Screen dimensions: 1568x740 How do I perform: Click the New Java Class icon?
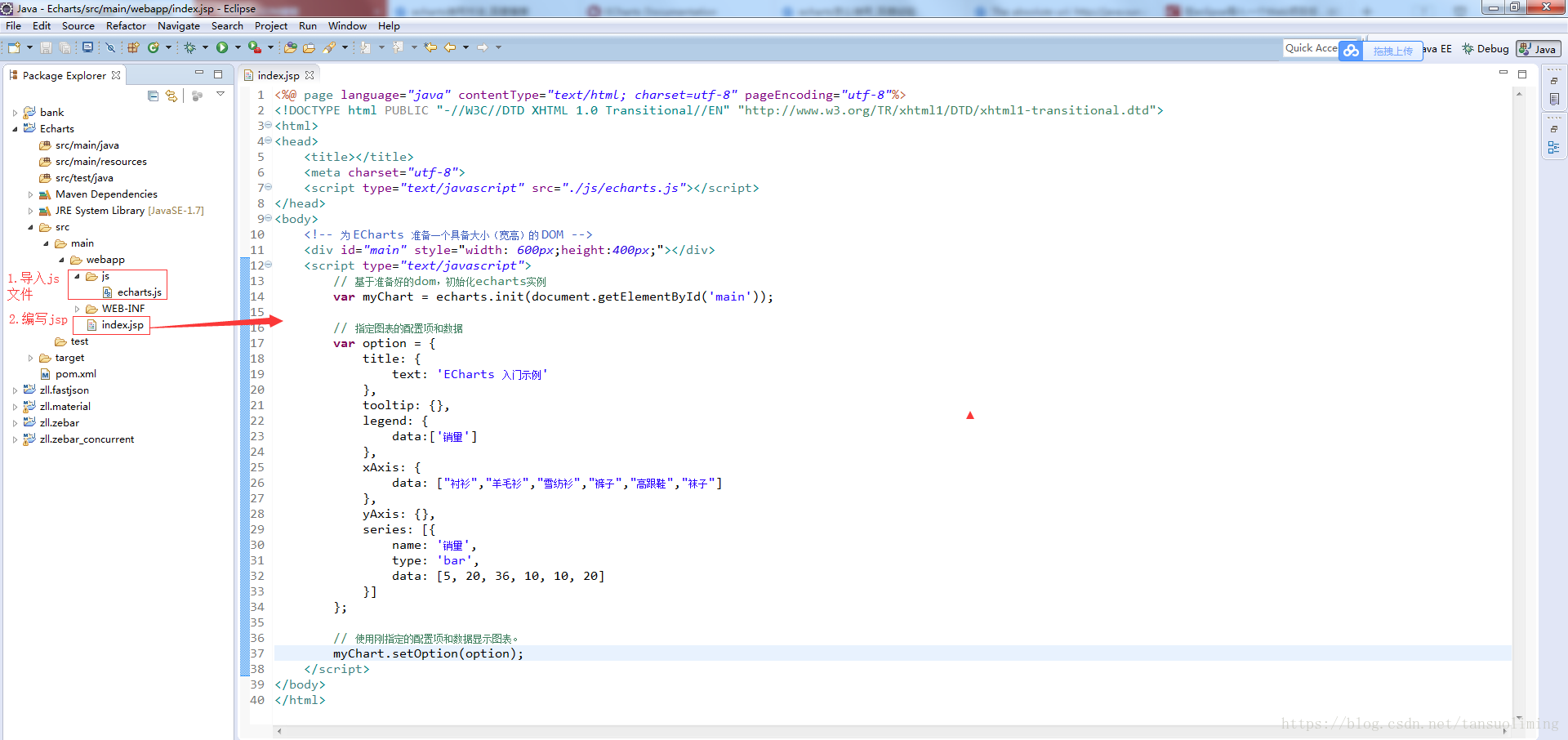pyautogui.click(x=153, y=48)
